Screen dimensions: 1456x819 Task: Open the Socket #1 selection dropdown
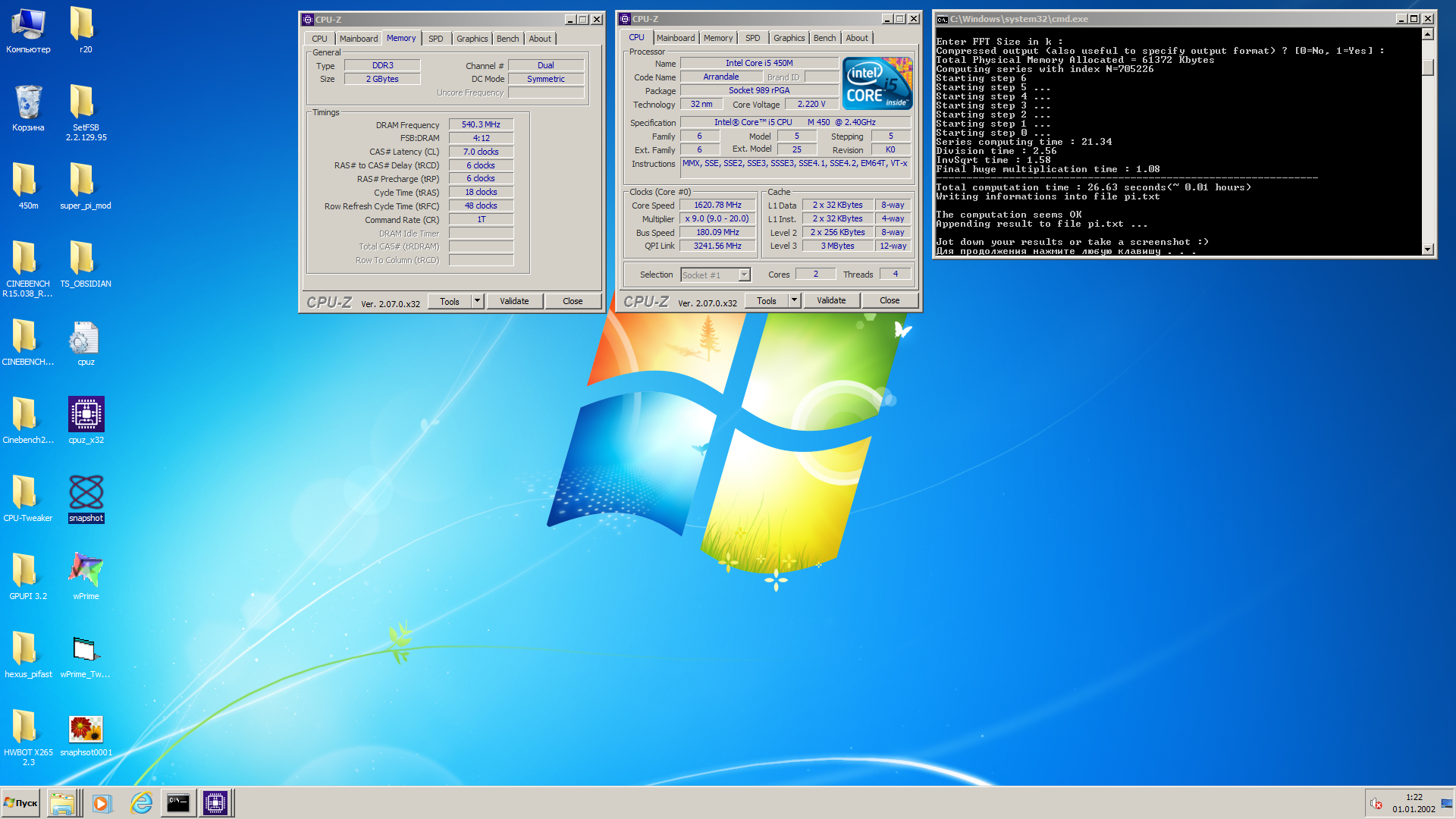tap(715, 275)
